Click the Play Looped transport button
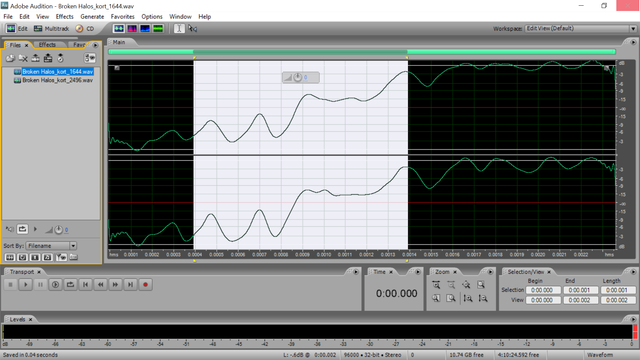 click(x=70, y=284)
